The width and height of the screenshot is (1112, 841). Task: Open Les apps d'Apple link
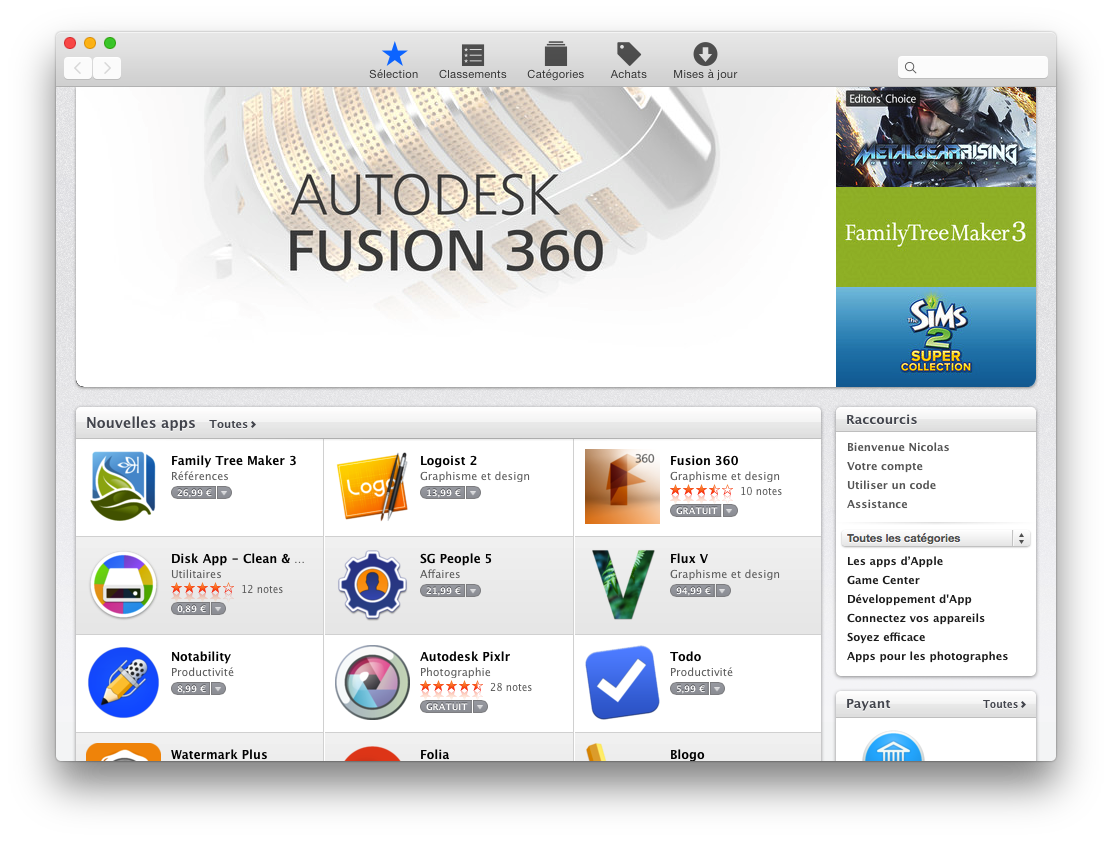(895, 561)
